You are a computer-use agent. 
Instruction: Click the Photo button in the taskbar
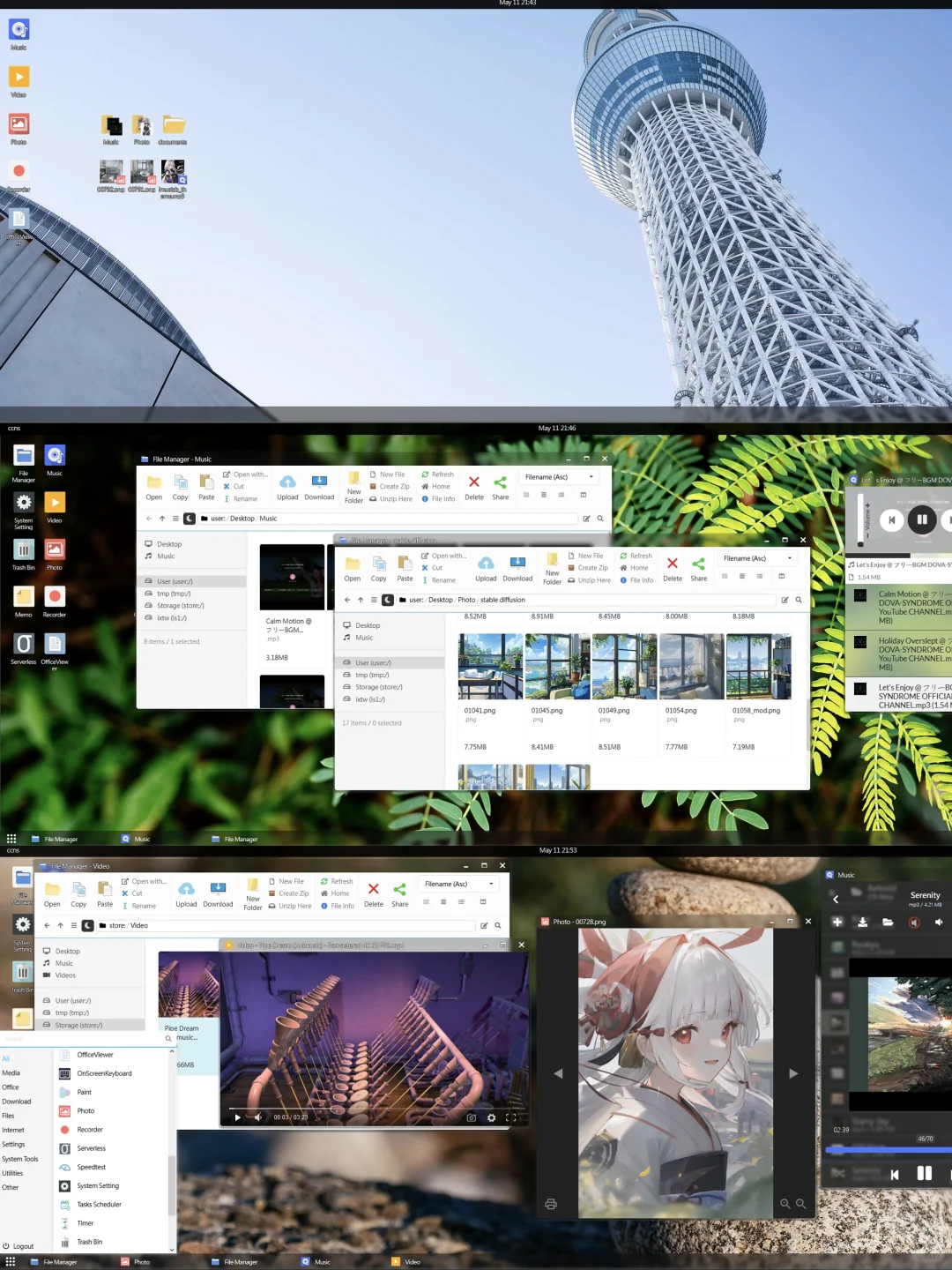pyautogui.click(x=136, y=1262)
